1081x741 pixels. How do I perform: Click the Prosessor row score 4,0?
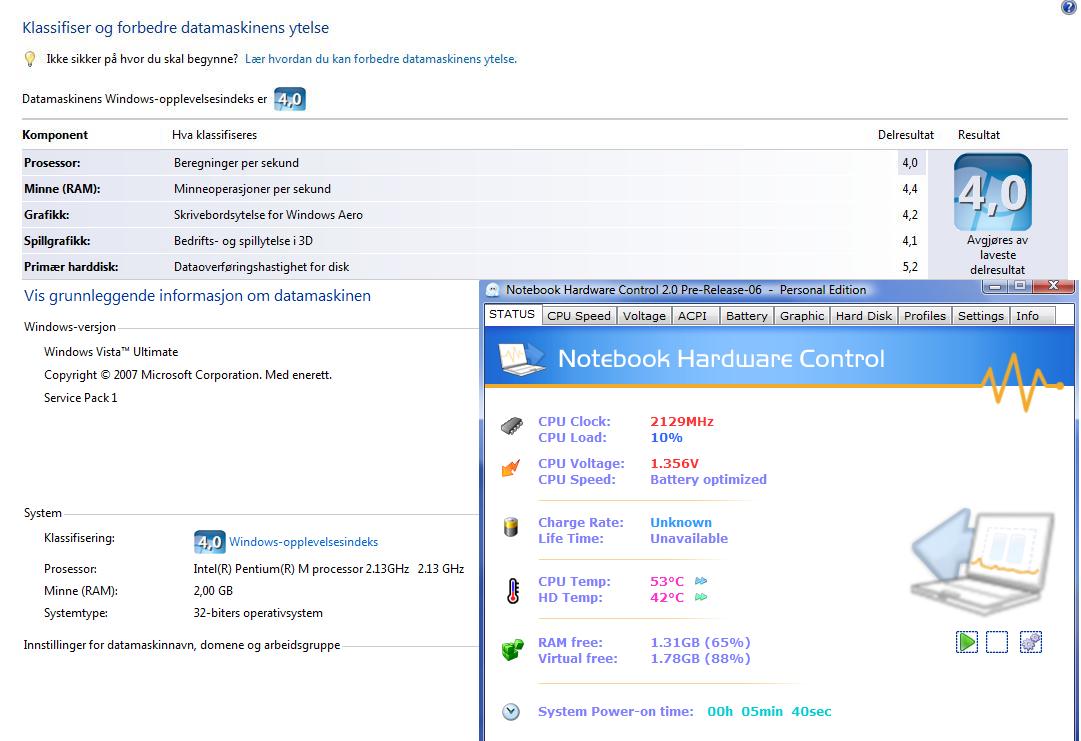point(910,163)
